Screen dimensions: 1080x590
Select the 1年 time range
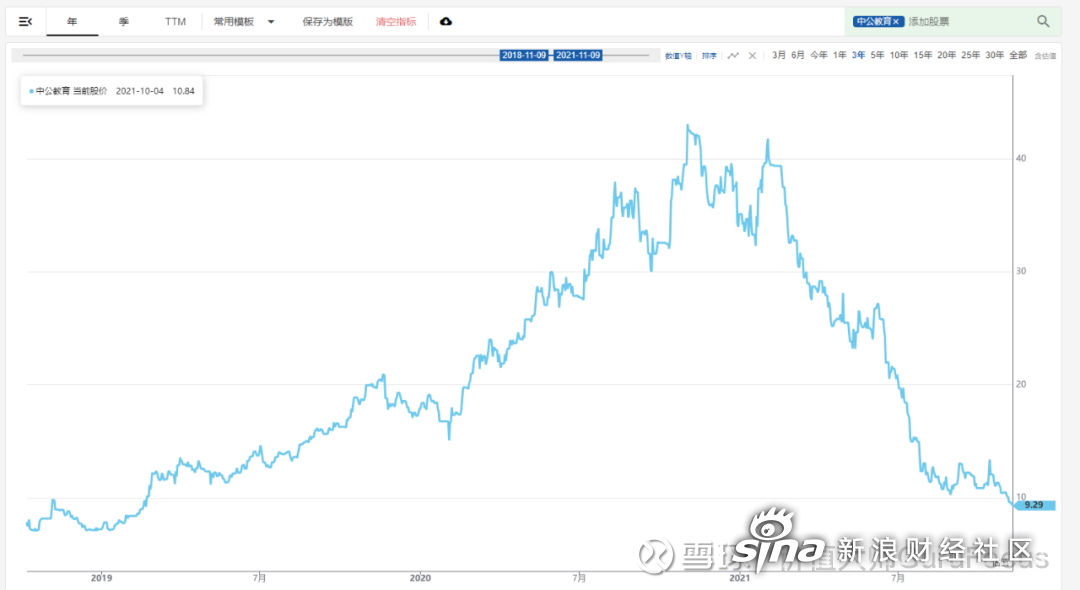point(840,55)
